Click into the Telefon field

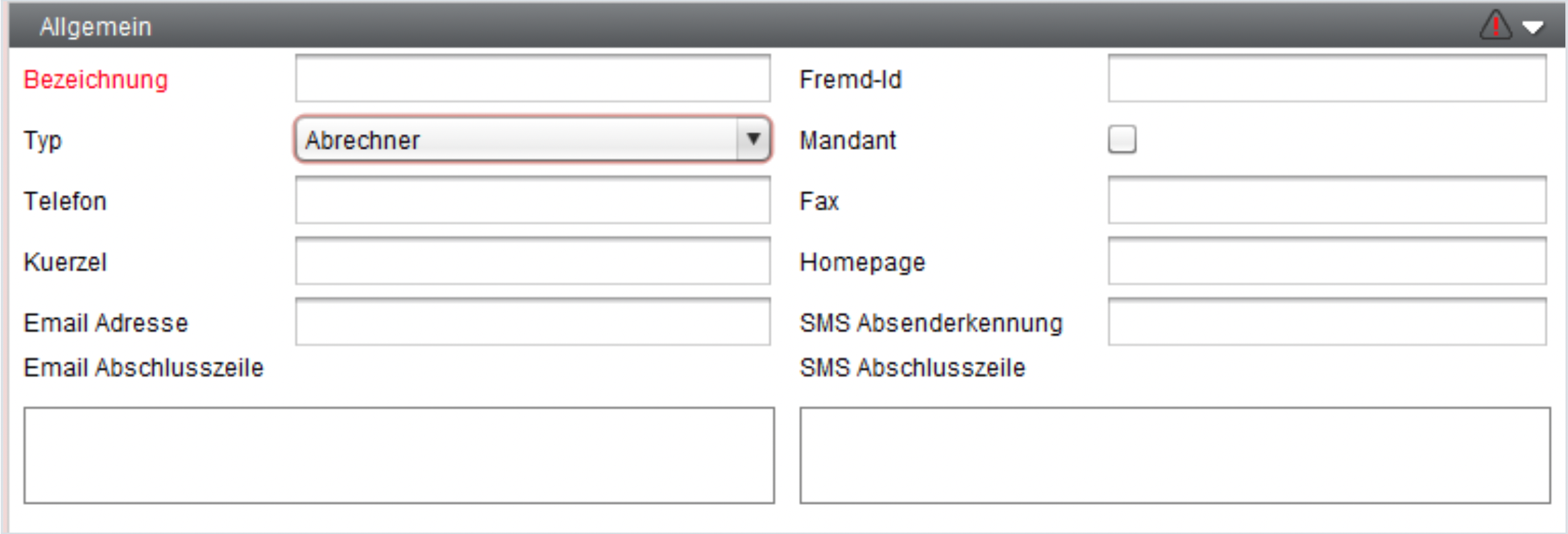tap(532, 200)
